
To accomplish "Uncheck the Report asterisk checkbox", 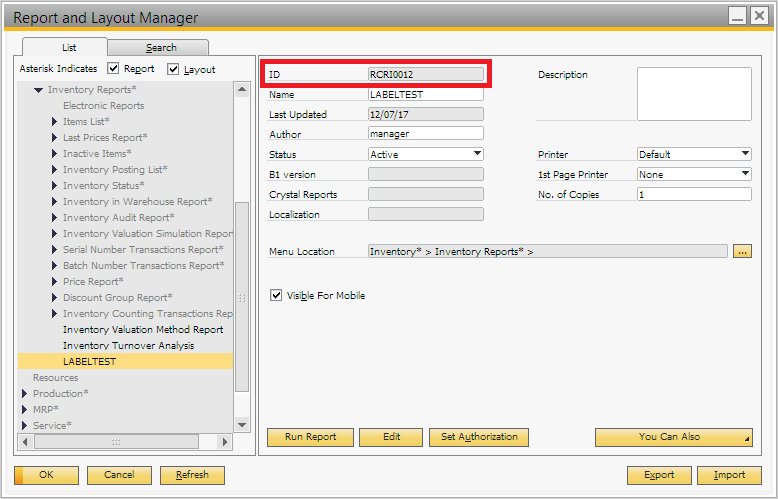I will coord(114,69).
